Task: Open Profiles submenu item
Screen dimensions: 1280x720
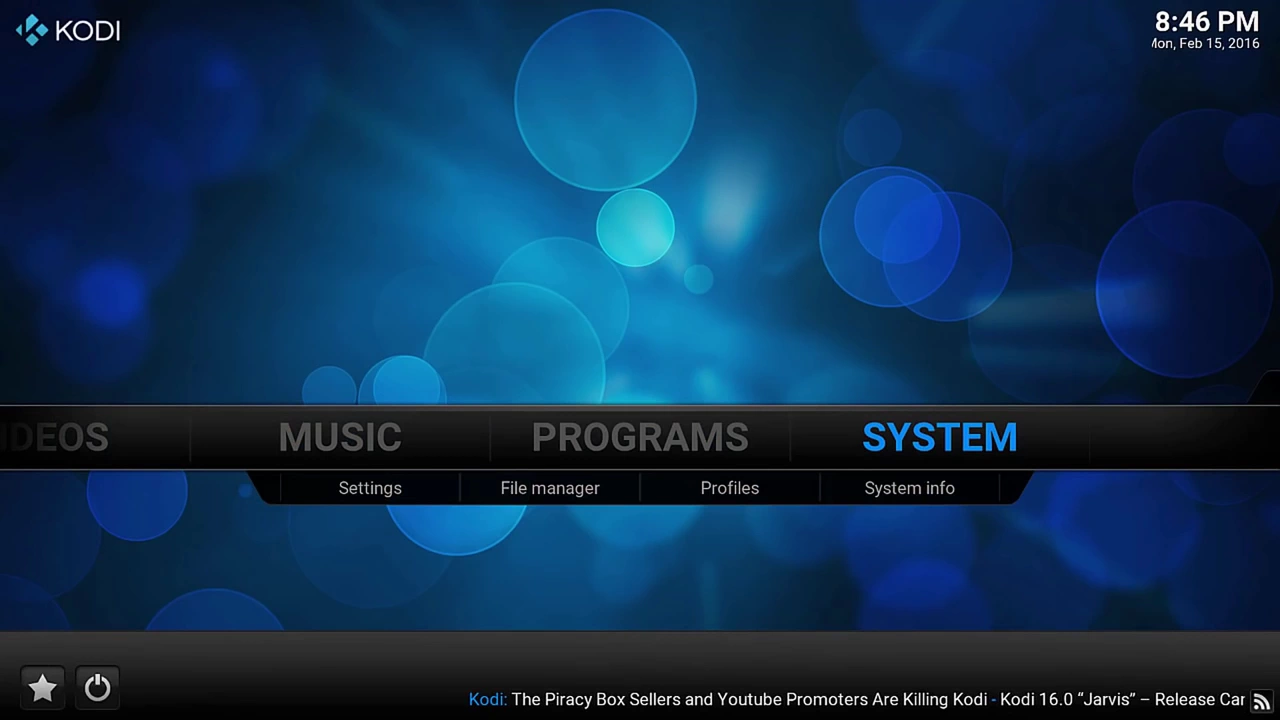Action: [730, 488]
